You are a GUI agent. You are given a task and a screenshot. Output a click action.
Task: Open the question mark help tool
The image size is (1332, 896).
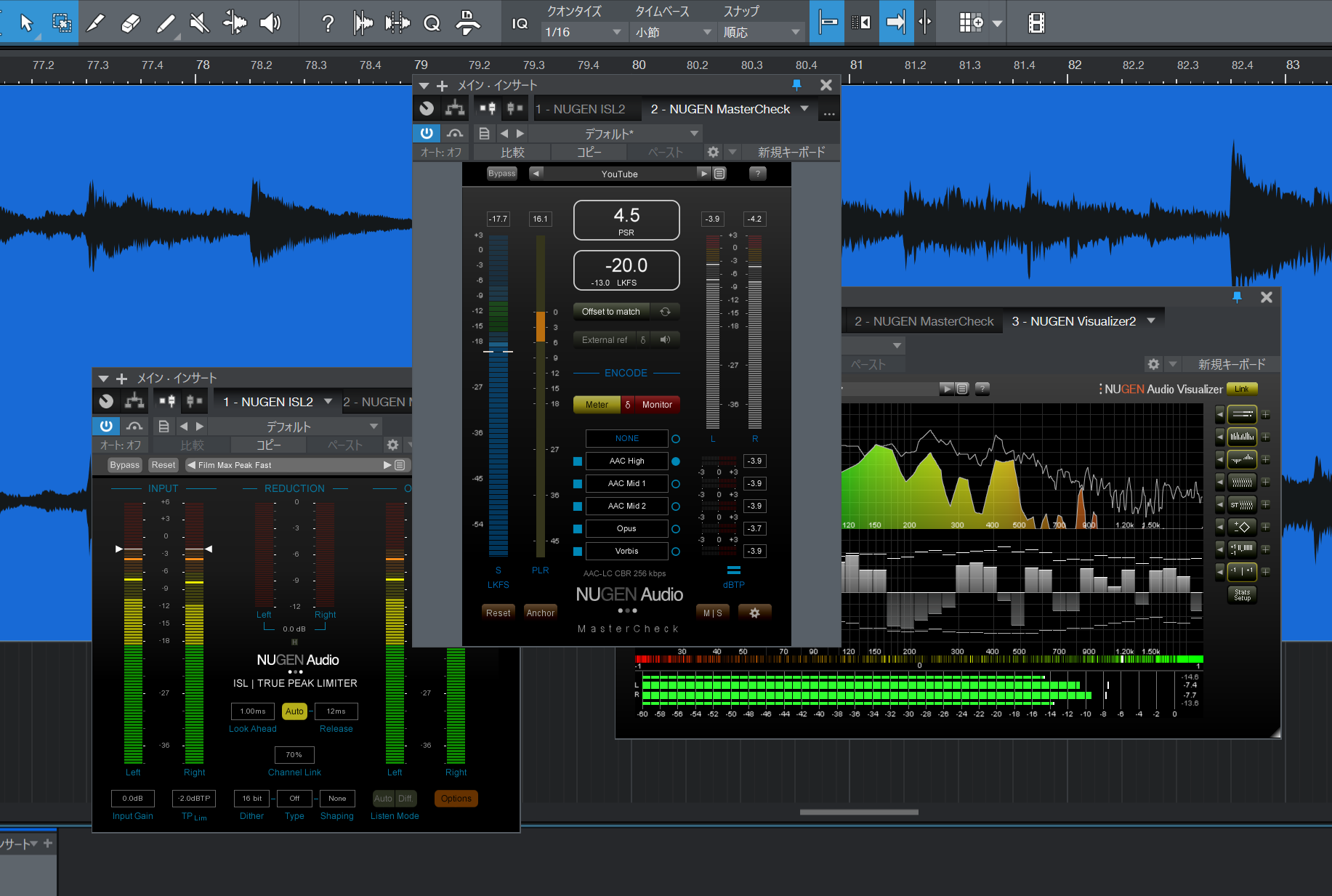[328, 23]
